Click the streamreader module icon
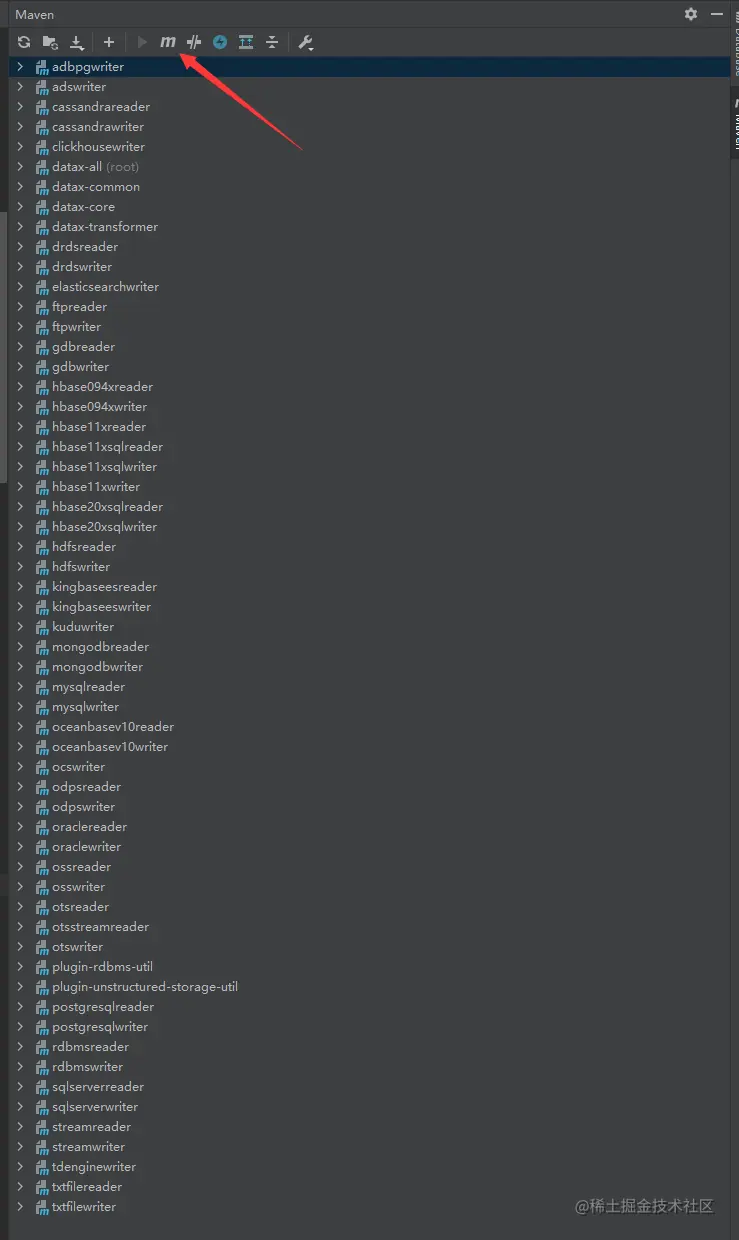The image size is (739, 1240). [x=42, y=1127]
